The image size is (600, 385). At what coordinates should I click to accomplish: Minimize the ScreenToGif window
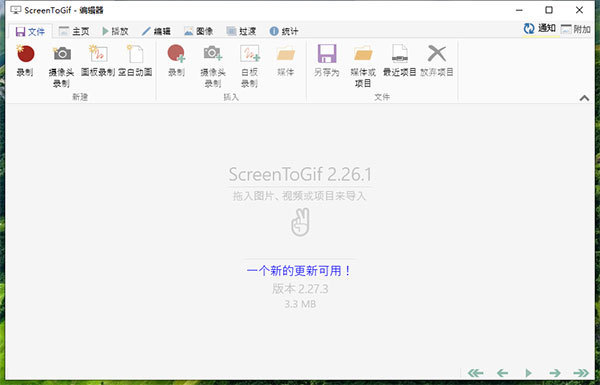coord(519,10)
